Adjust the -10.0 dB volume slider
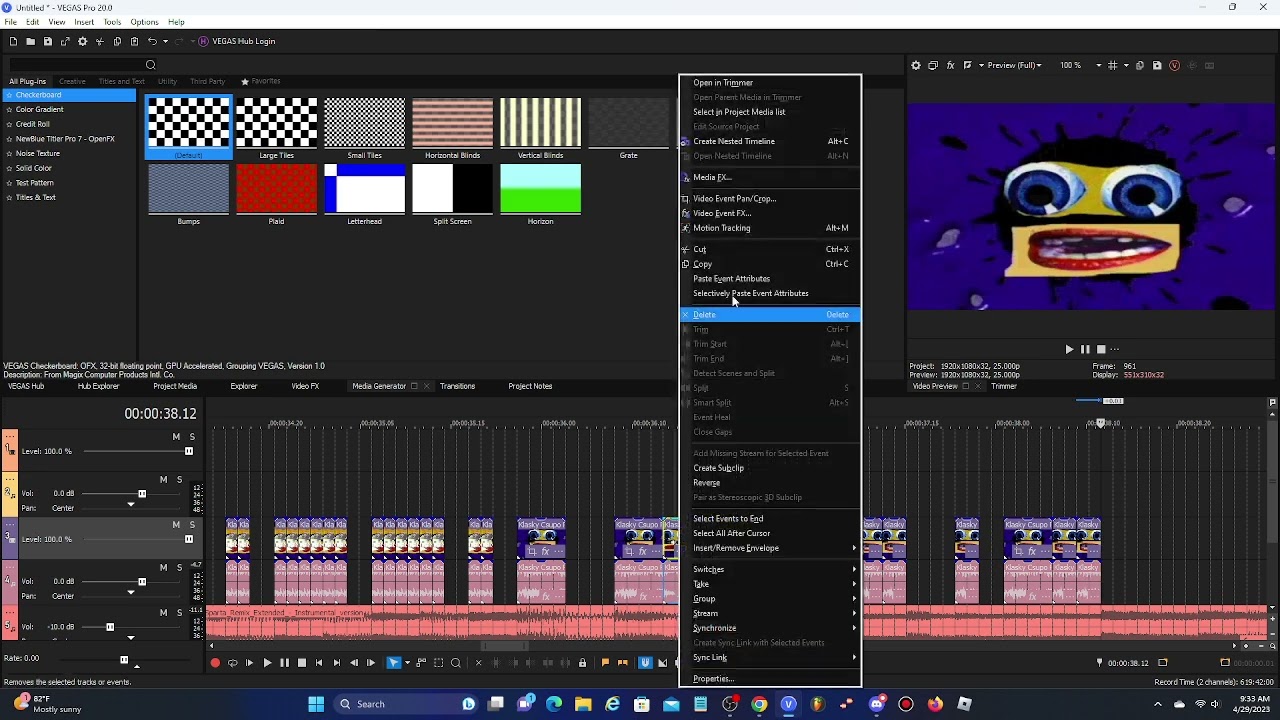 pos(110,627)
